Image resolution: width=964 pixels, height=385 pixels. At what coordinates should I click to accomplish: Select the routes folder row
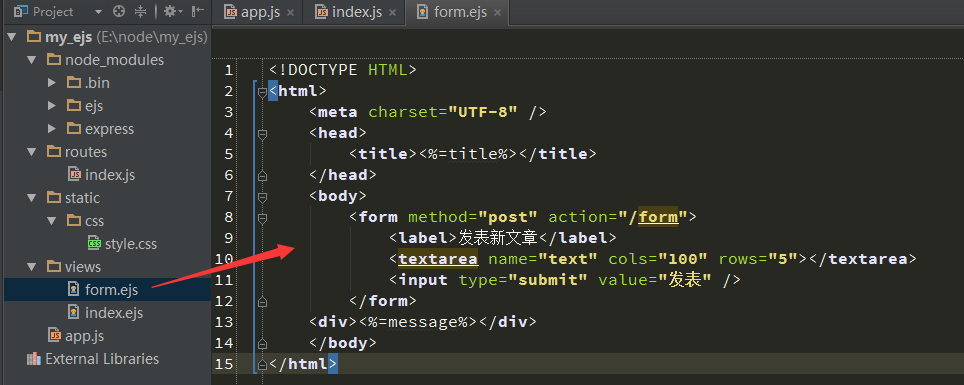[x=108, y=152]
